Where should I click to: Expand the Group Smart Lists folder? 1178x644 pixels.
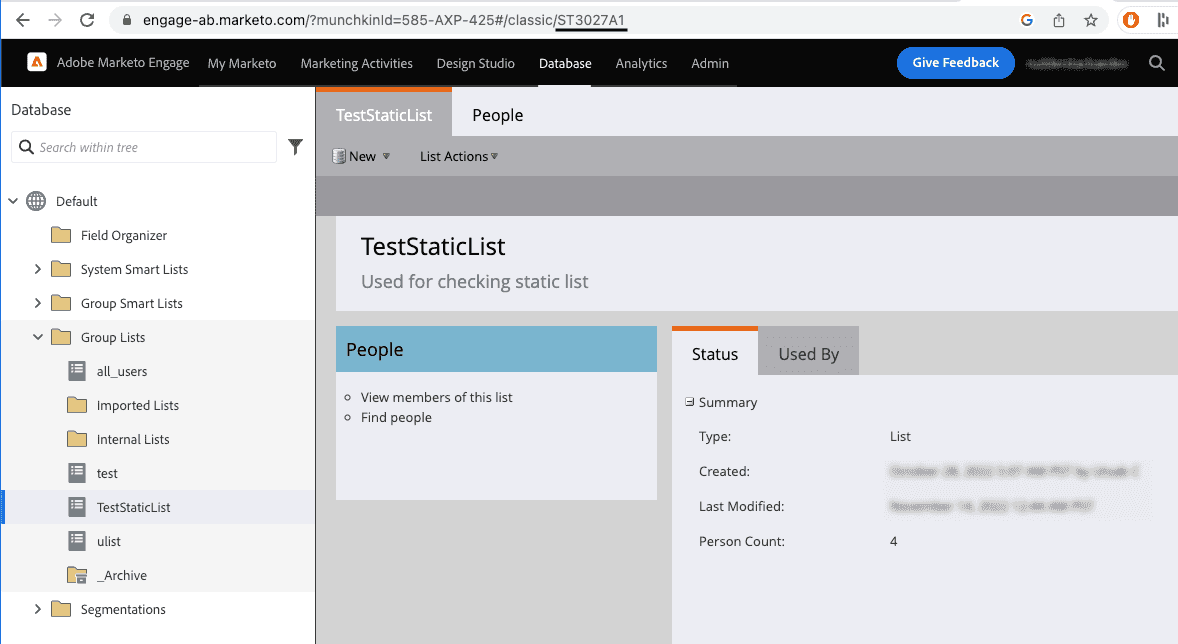click(38, 303)
